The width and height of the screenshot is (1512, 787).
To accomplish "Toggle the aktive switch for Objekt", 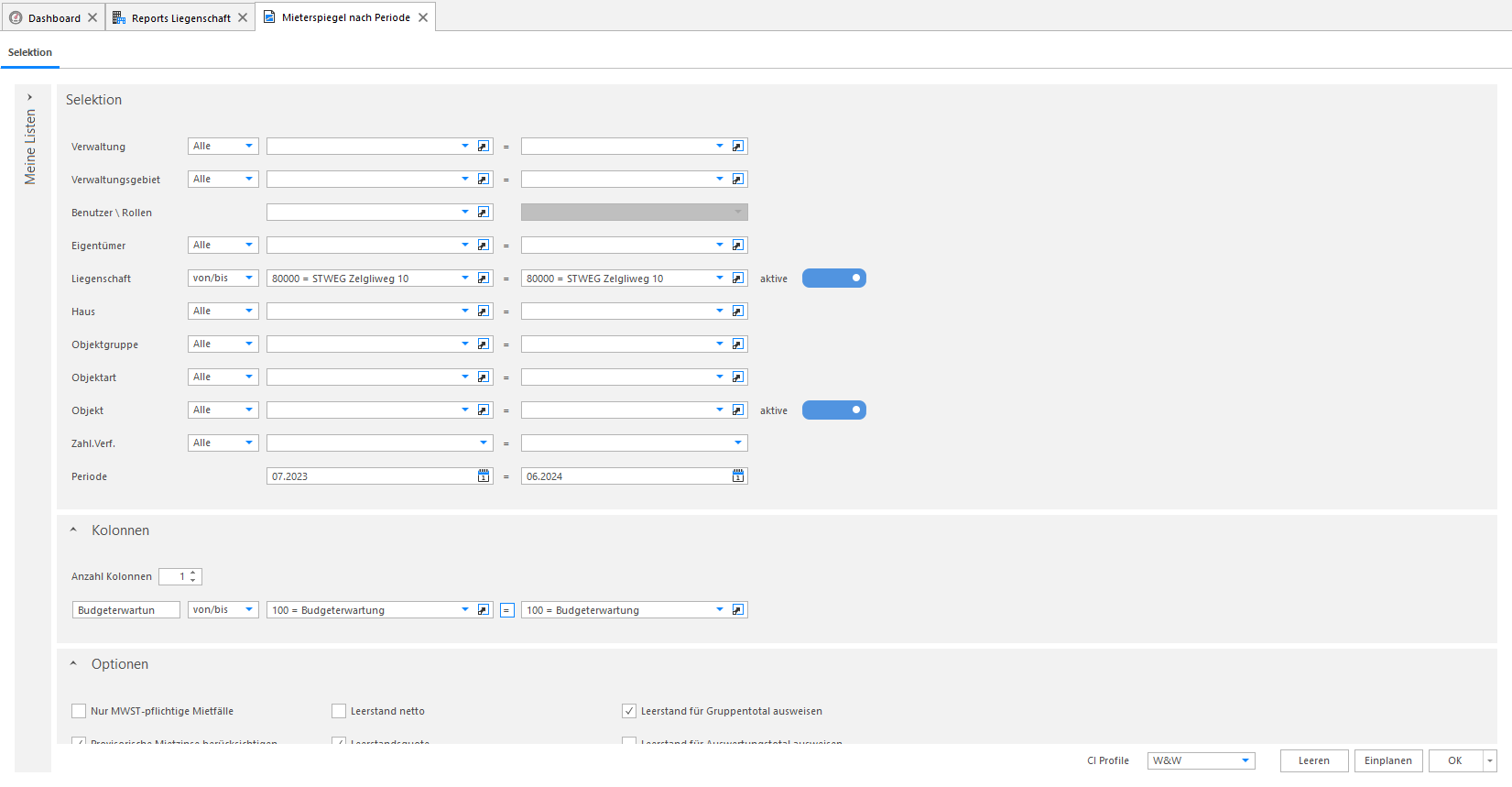I will coord(834,410).
